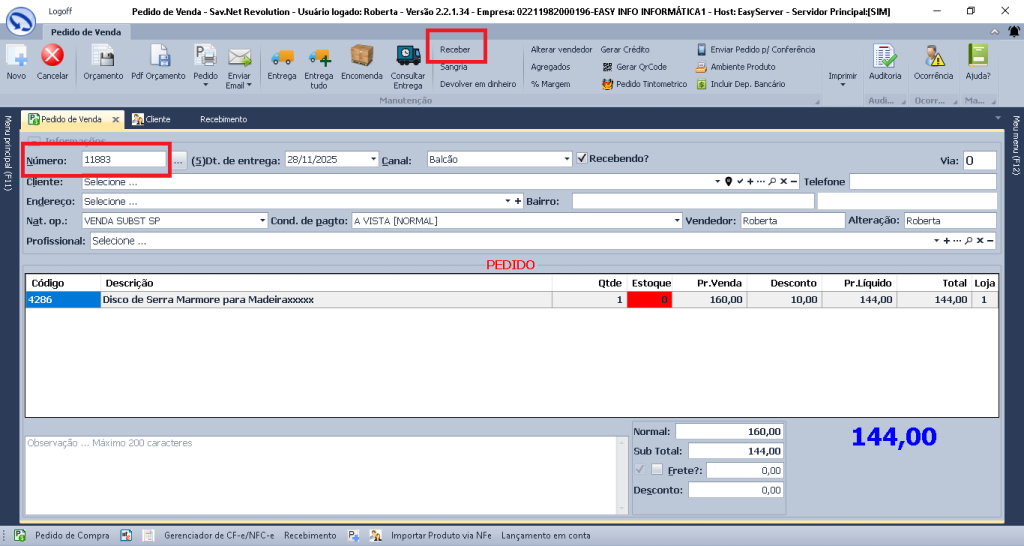1024x546 pixels.
Task: Click the Entrega truck icon
Action: [282, 56]
